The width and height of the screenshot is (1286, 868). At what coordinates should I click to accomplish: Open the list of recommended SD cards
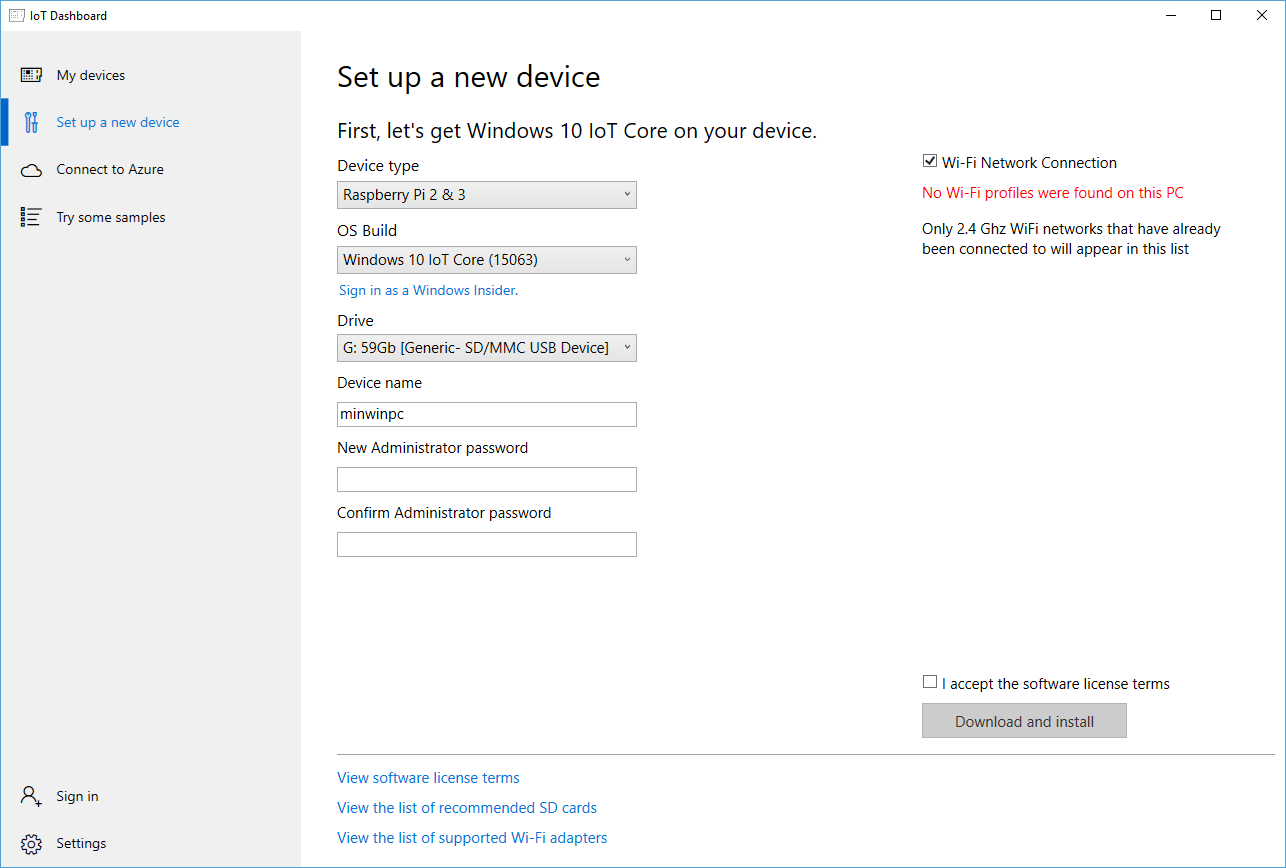pos(467,807)
